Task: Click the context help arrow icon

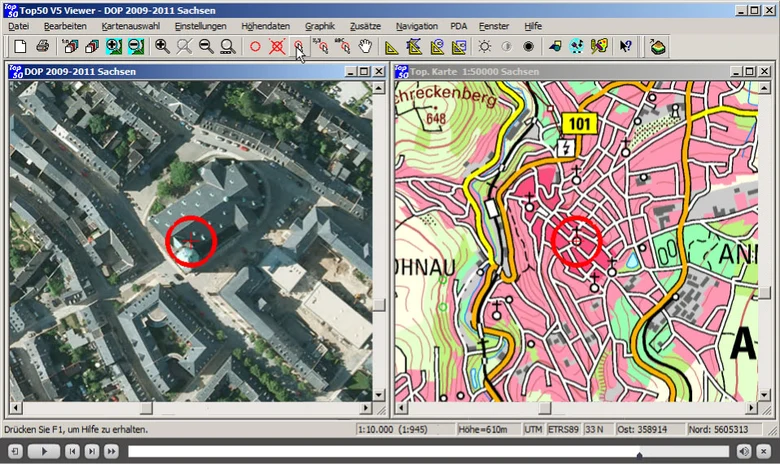Action: [625, 47]
